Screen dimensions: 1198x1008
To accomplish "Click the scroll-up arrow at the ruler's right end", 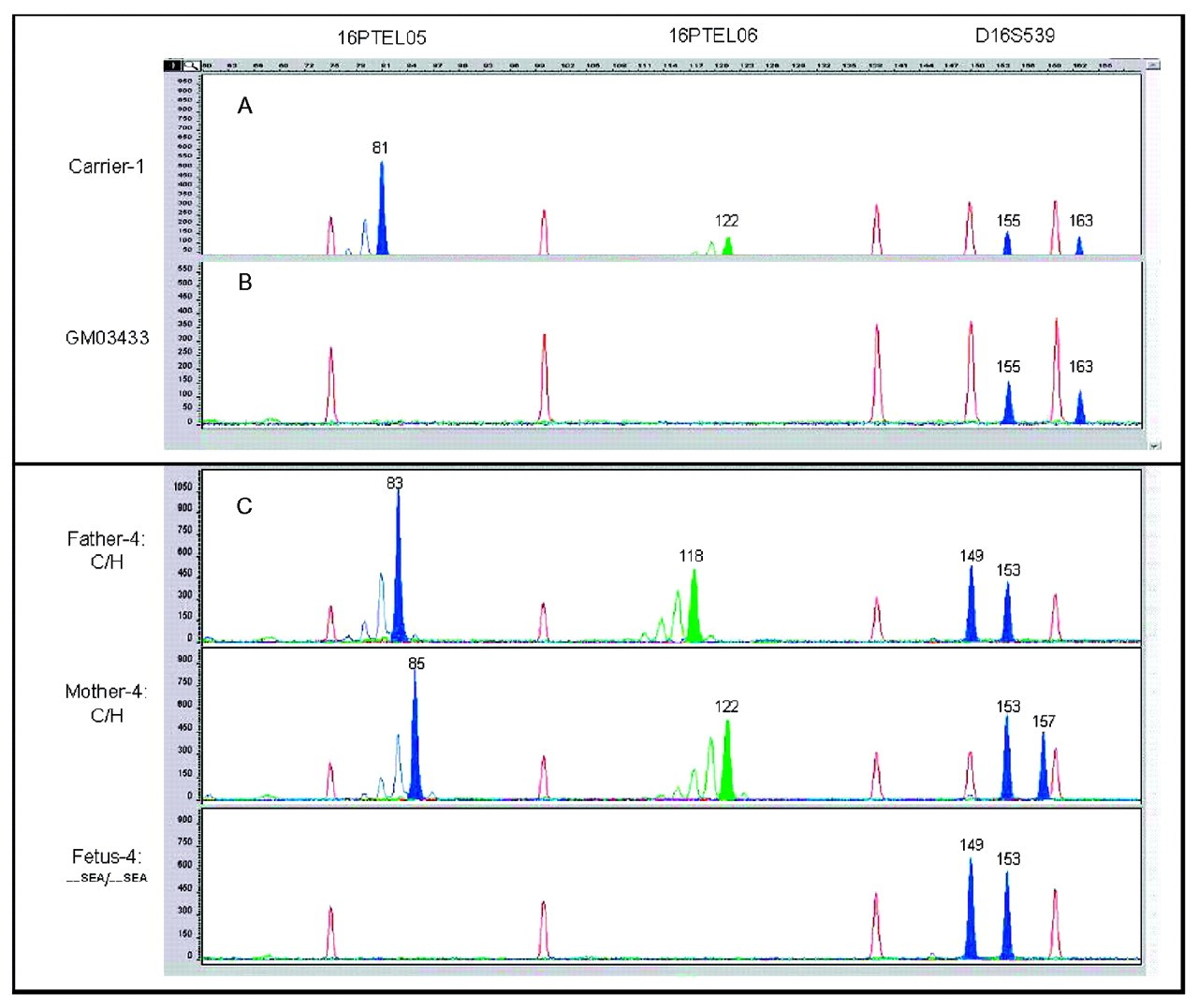I will point(1153,66).
